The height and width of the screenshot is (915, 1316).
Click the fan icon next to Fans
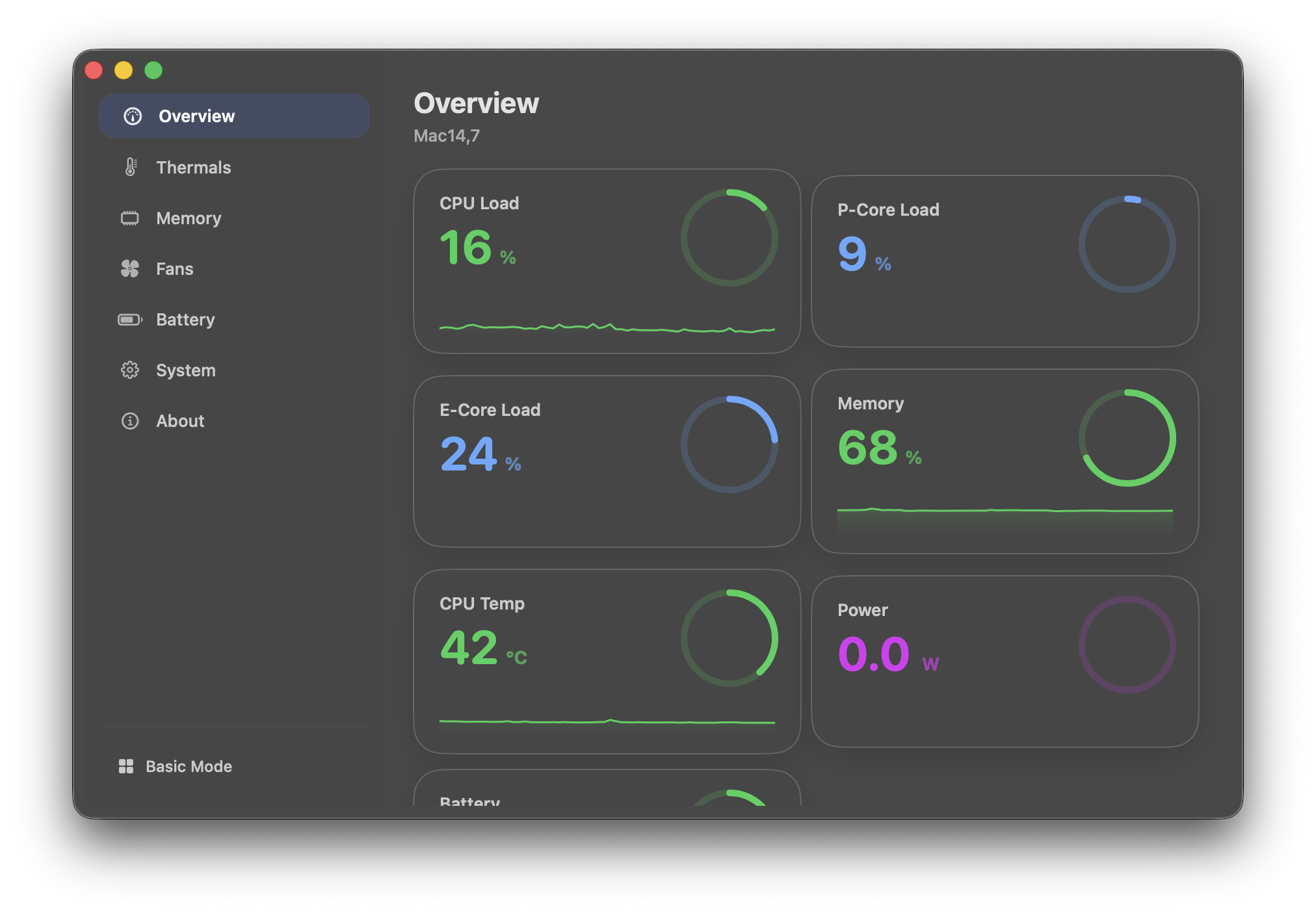tap(131, 268)
